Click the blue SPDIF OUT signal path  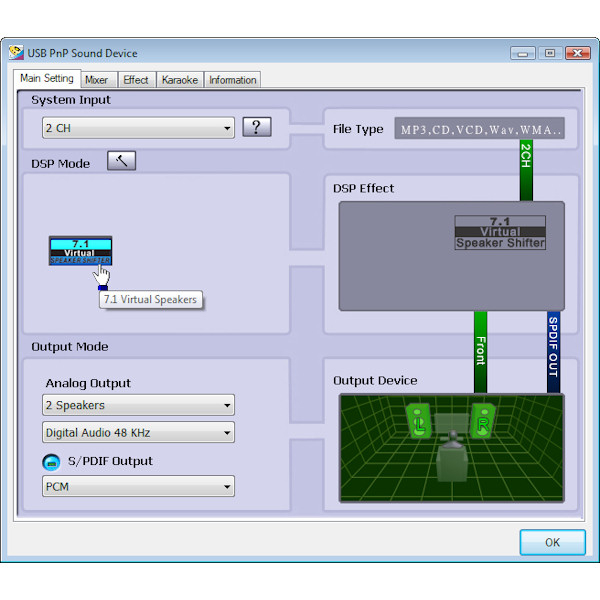pos(553,351)
